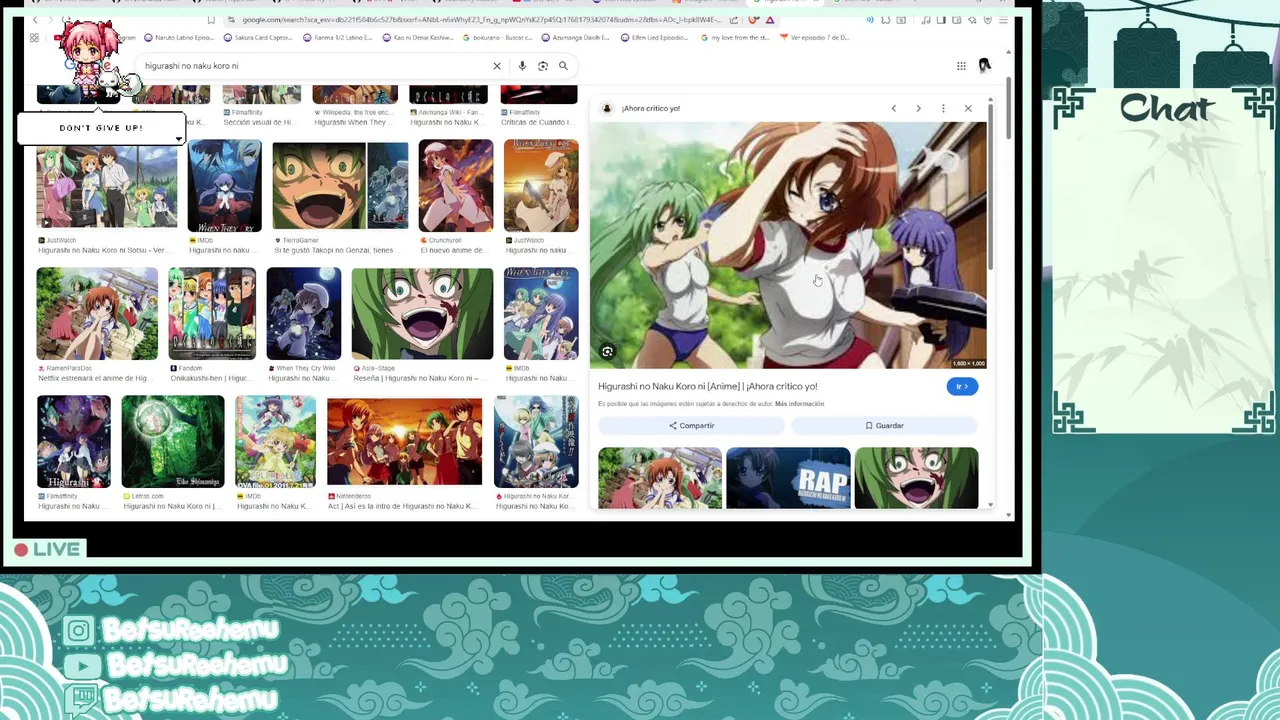Open the Kao ni Denai Kashiw... bookmark
1280x720 pixels.
coord(416,38)
